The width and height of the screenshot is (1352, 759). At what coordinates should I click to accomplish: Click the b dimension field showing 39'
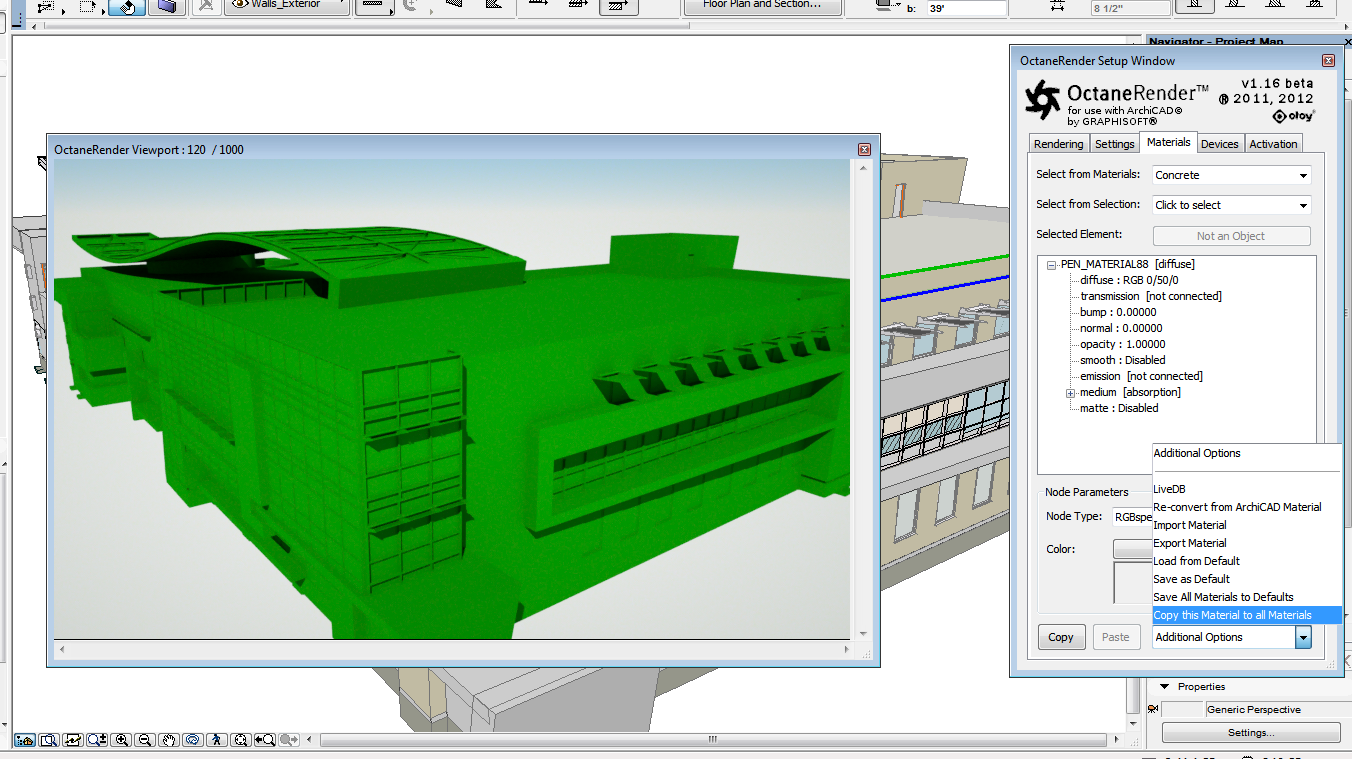966,8
